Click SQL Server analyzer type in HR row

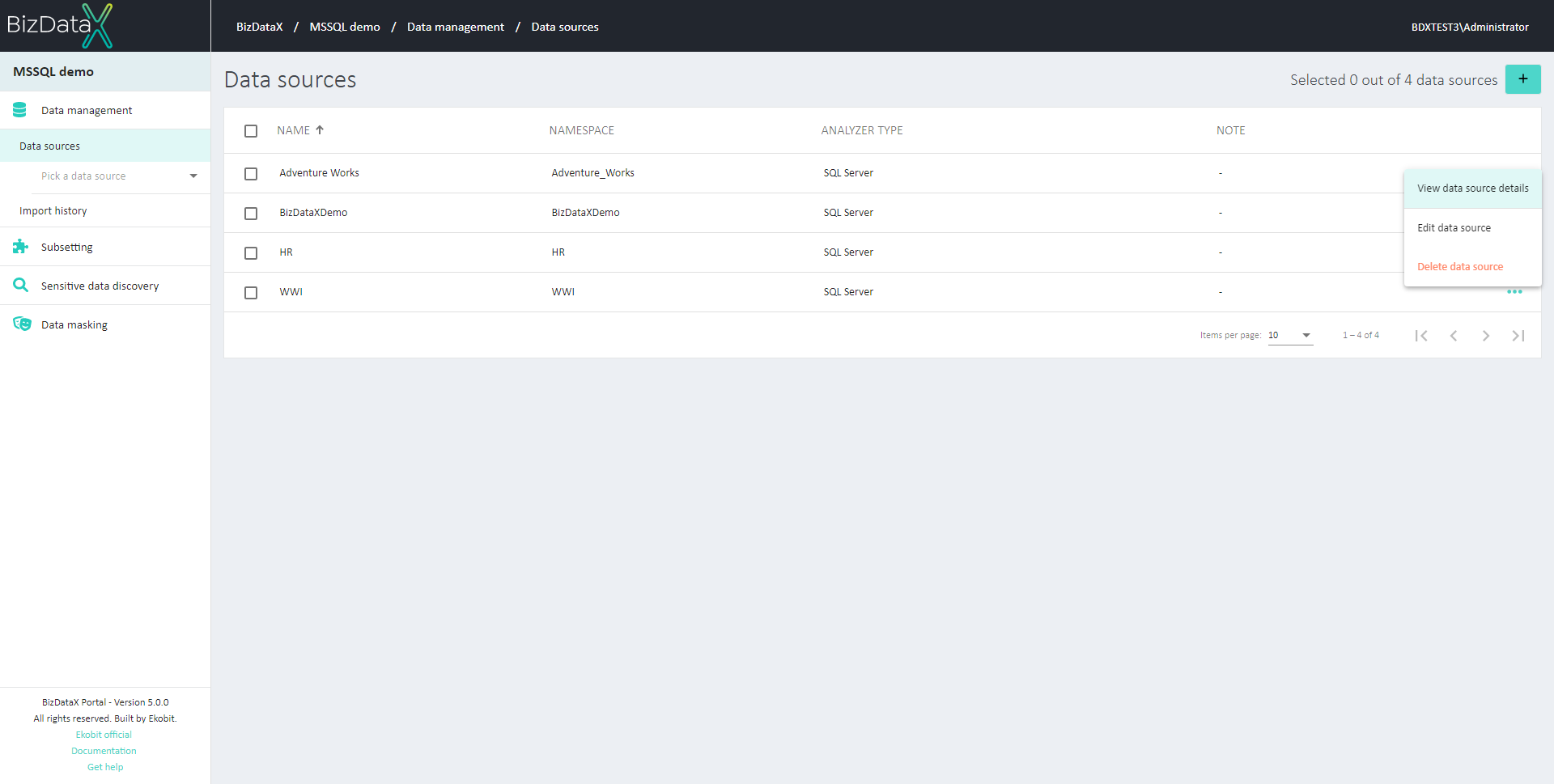pos(848,252)
